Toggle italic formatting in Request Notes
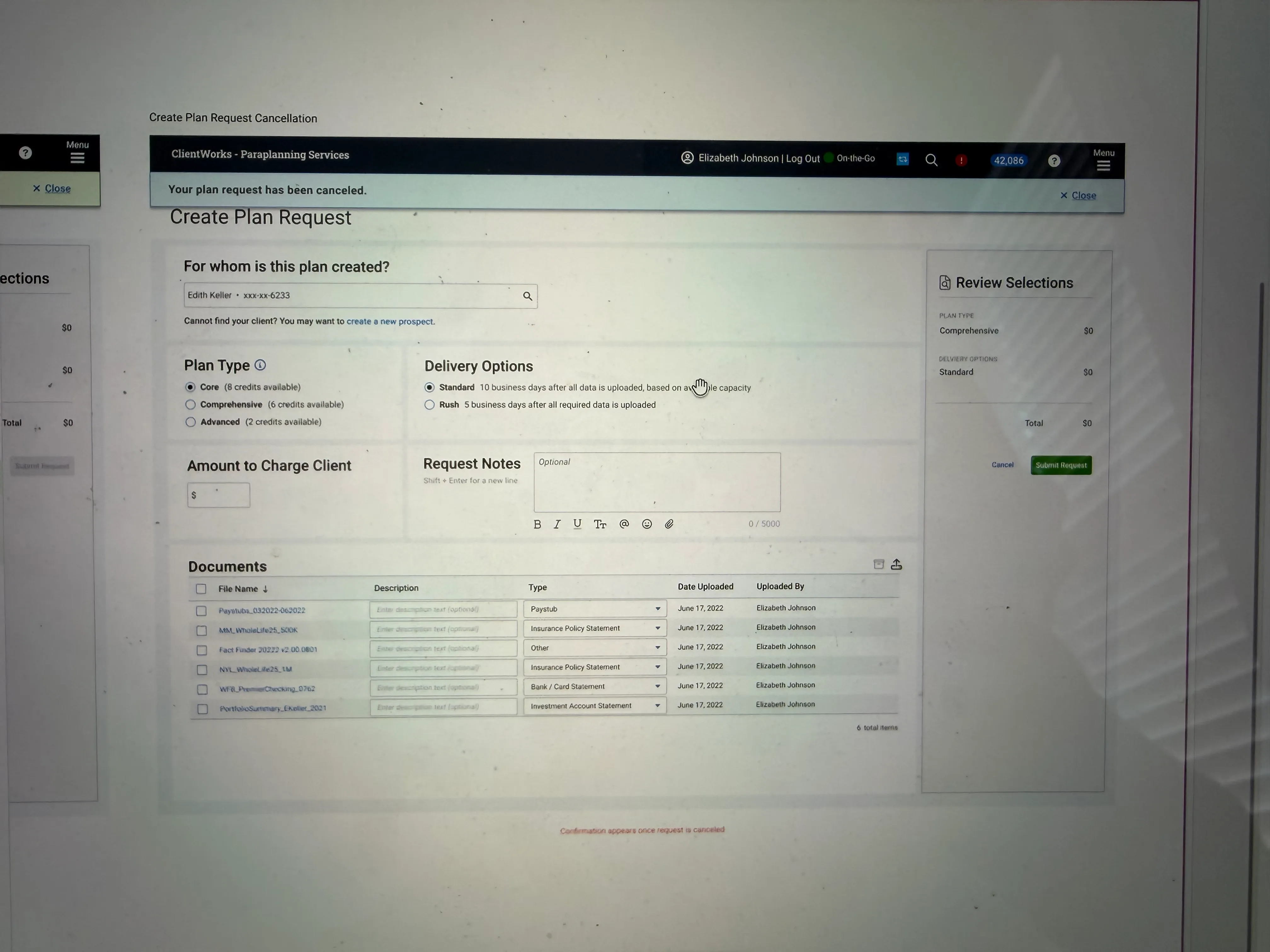The width and height of the screenshot is (1270, 952). point(557,524)
